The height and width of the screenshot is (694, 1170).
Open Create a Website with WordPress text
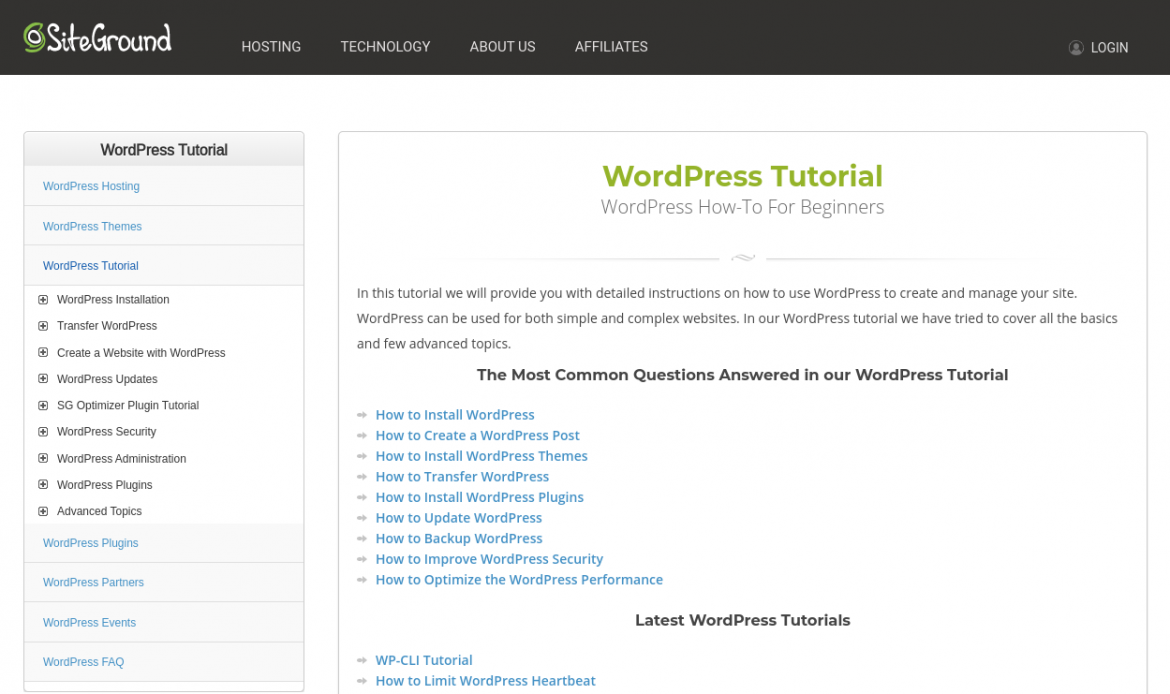pos(141,352)
